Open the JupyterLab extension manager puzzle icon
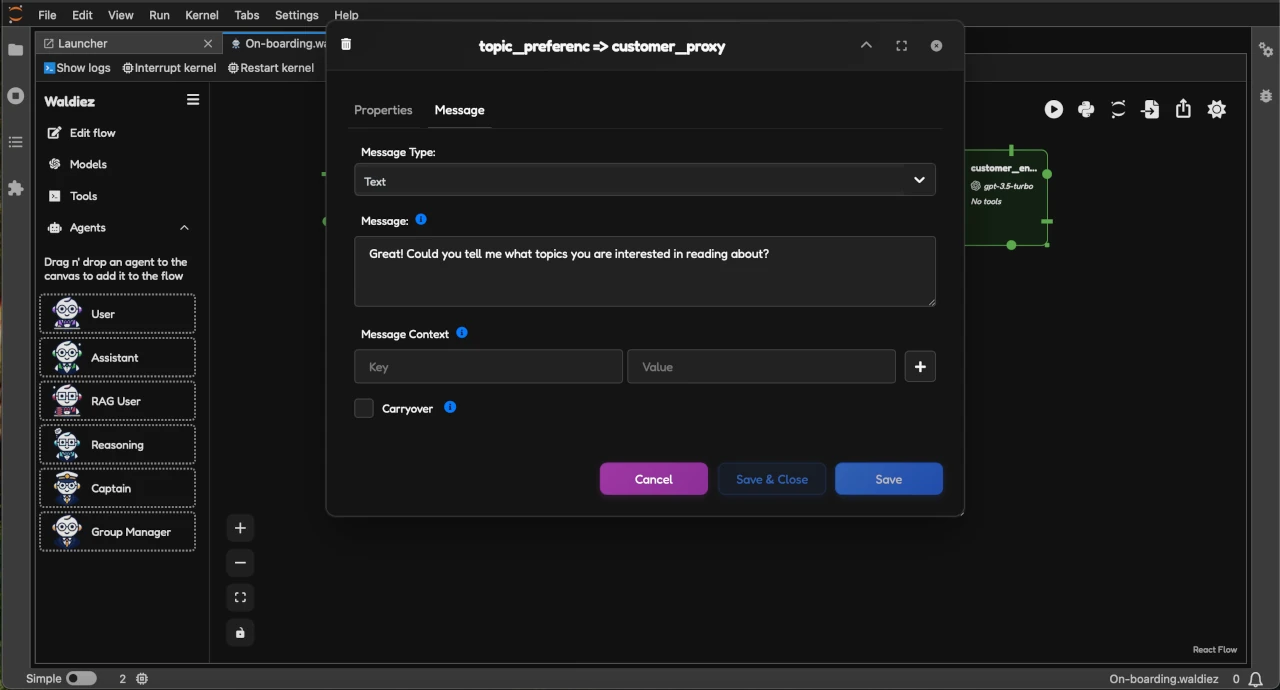 pos(15,188)
